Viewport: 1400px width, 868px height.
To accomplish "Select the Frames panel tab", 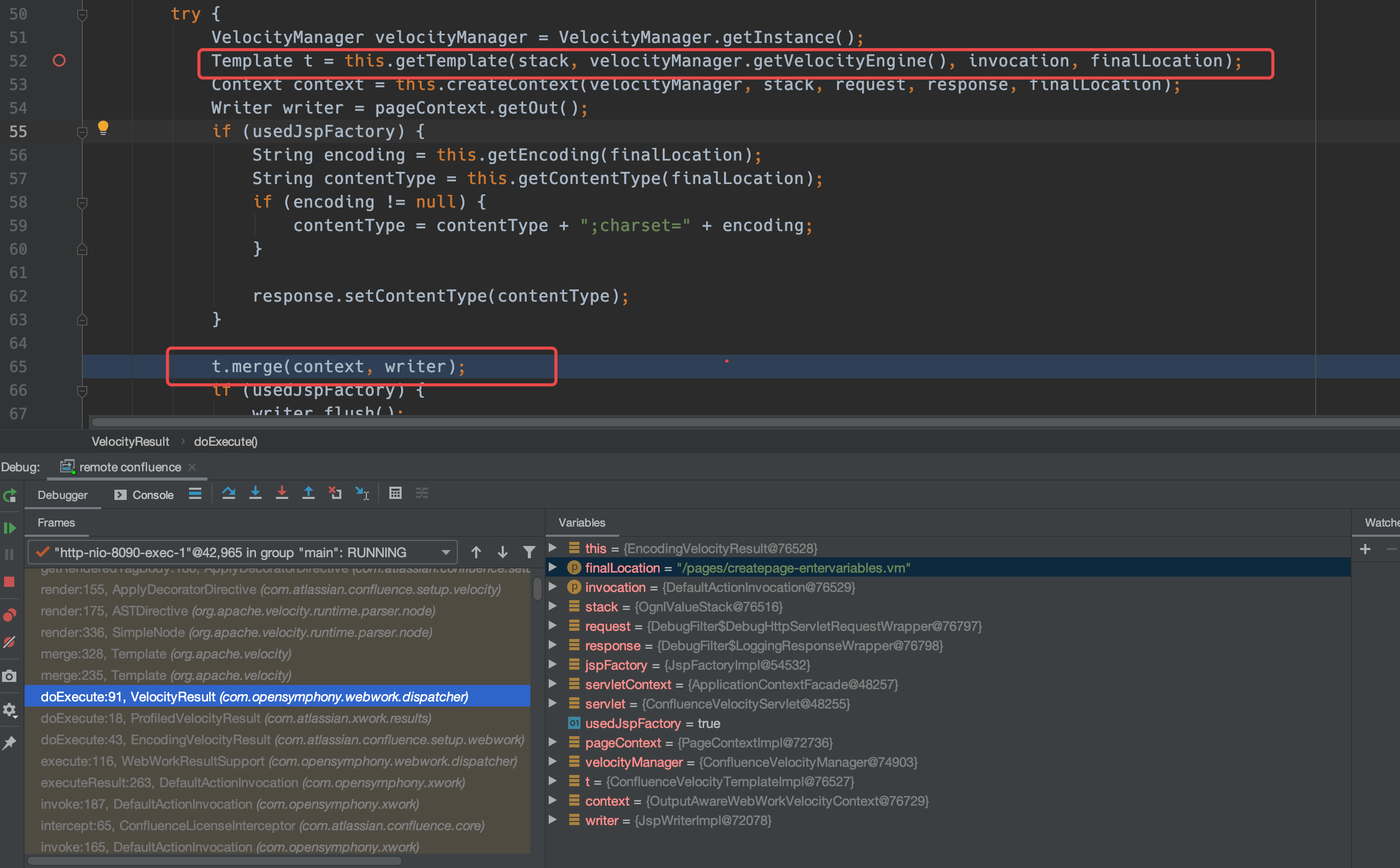I will [x=56, y=522].
